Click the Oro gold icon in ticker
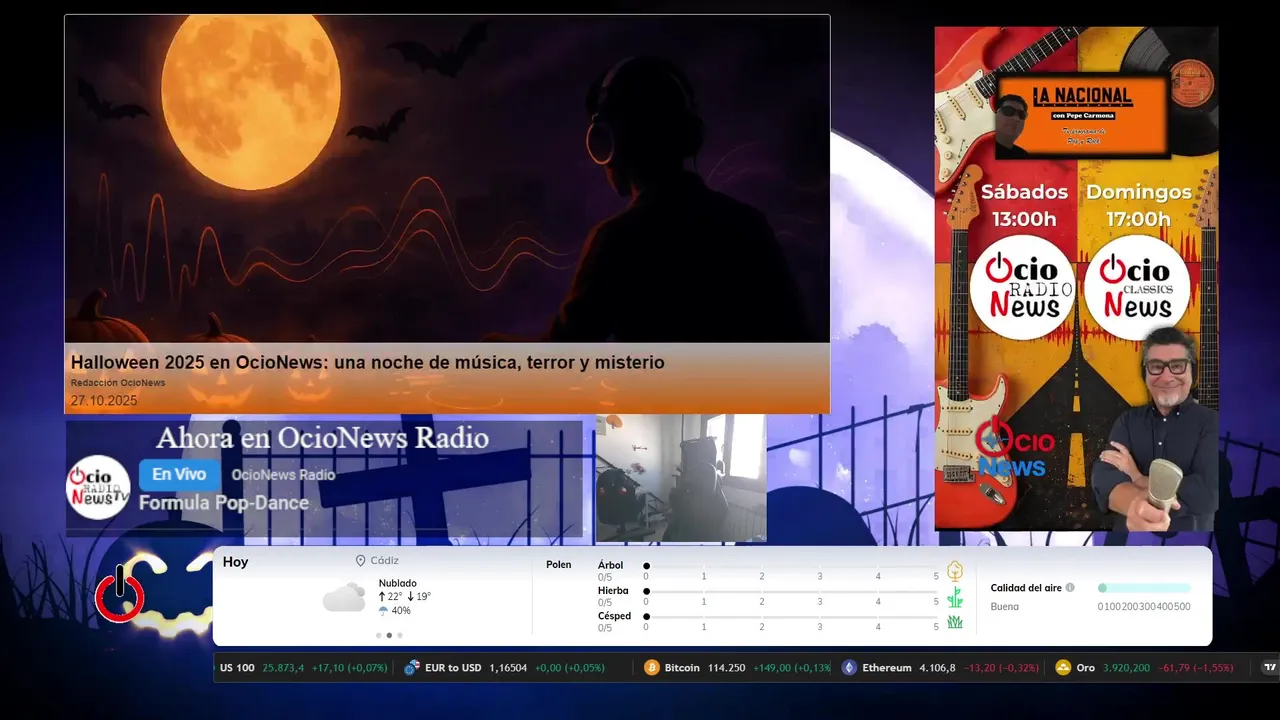Screen dimensions: 1280x720 point(1063,668)
